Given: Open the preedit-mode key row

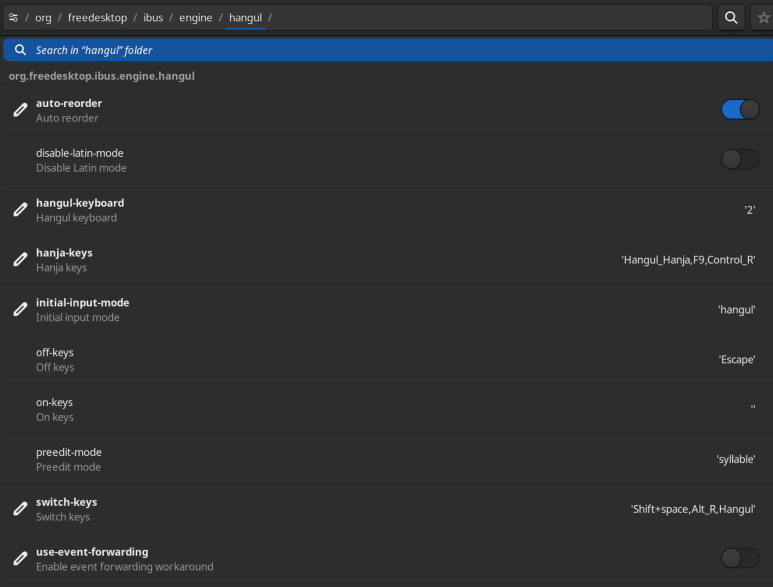Looking at the screenshot, I should click(x=386, y=459).
